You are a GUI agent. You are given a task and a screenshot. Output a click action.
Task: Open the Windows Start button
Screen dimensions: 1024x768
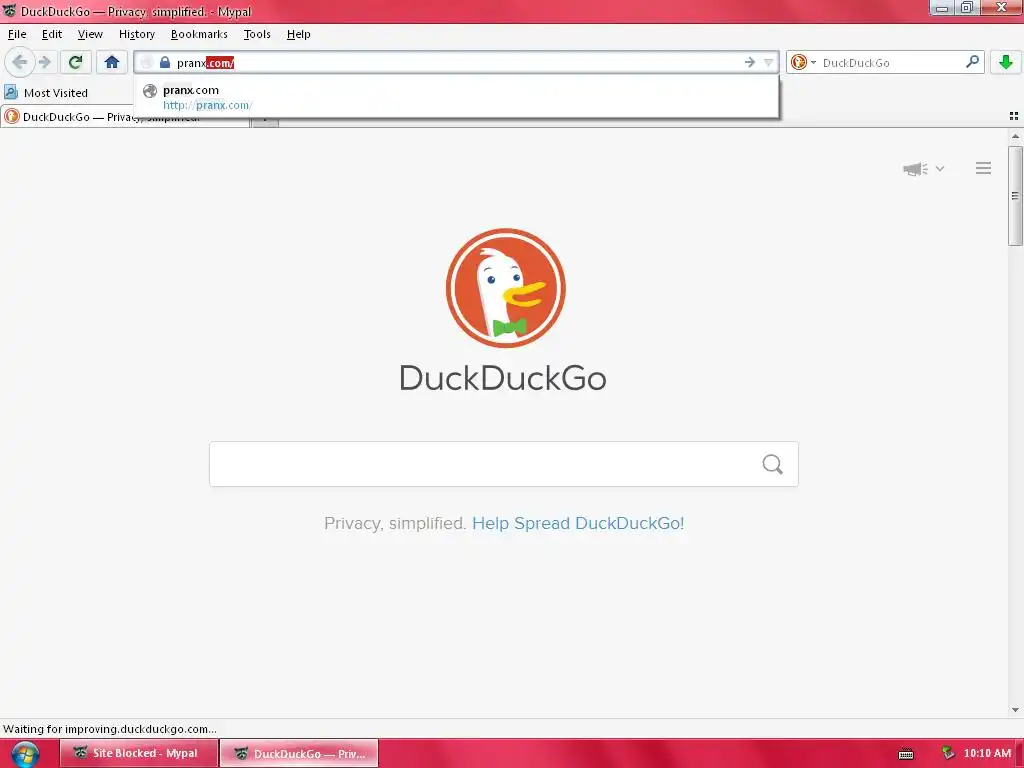pos(25,754)
